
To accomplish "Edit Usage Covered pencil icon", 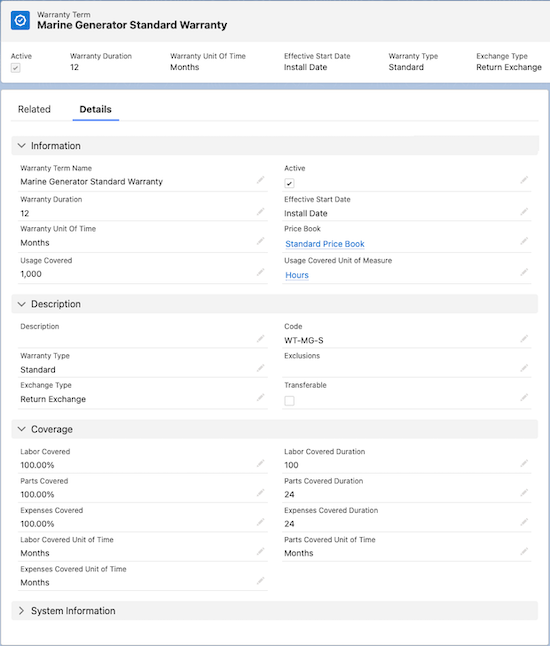I will 260,272.
